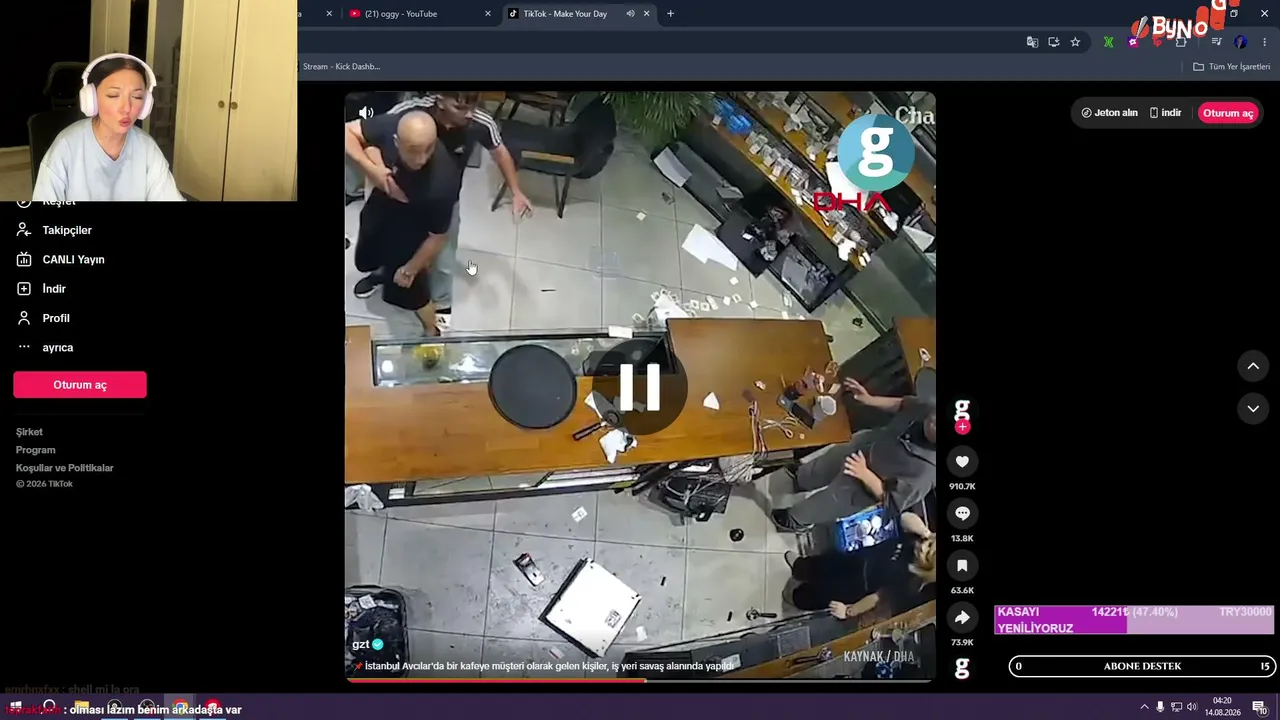Mute the TikTok video sound

click(x=367, y=113)
